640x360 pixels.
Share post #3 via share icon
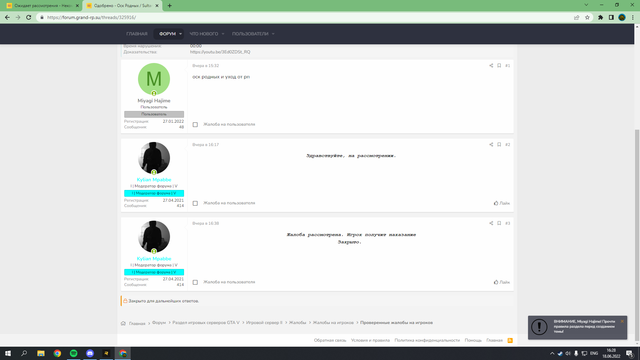click(491, 223)
